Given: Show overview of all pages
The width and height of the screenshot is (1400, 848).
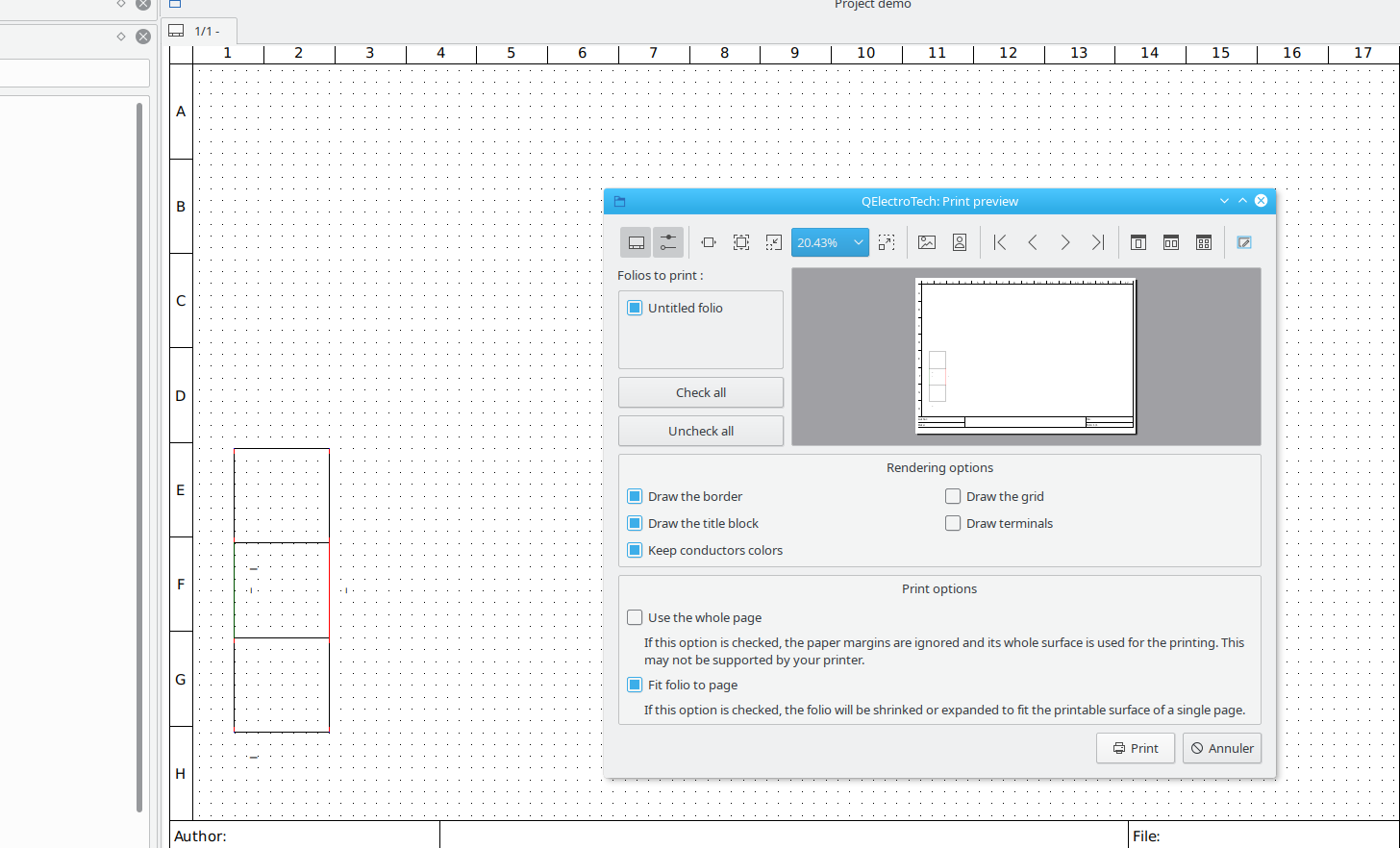Looking at the screenshot, I should tap(1204, 242).
